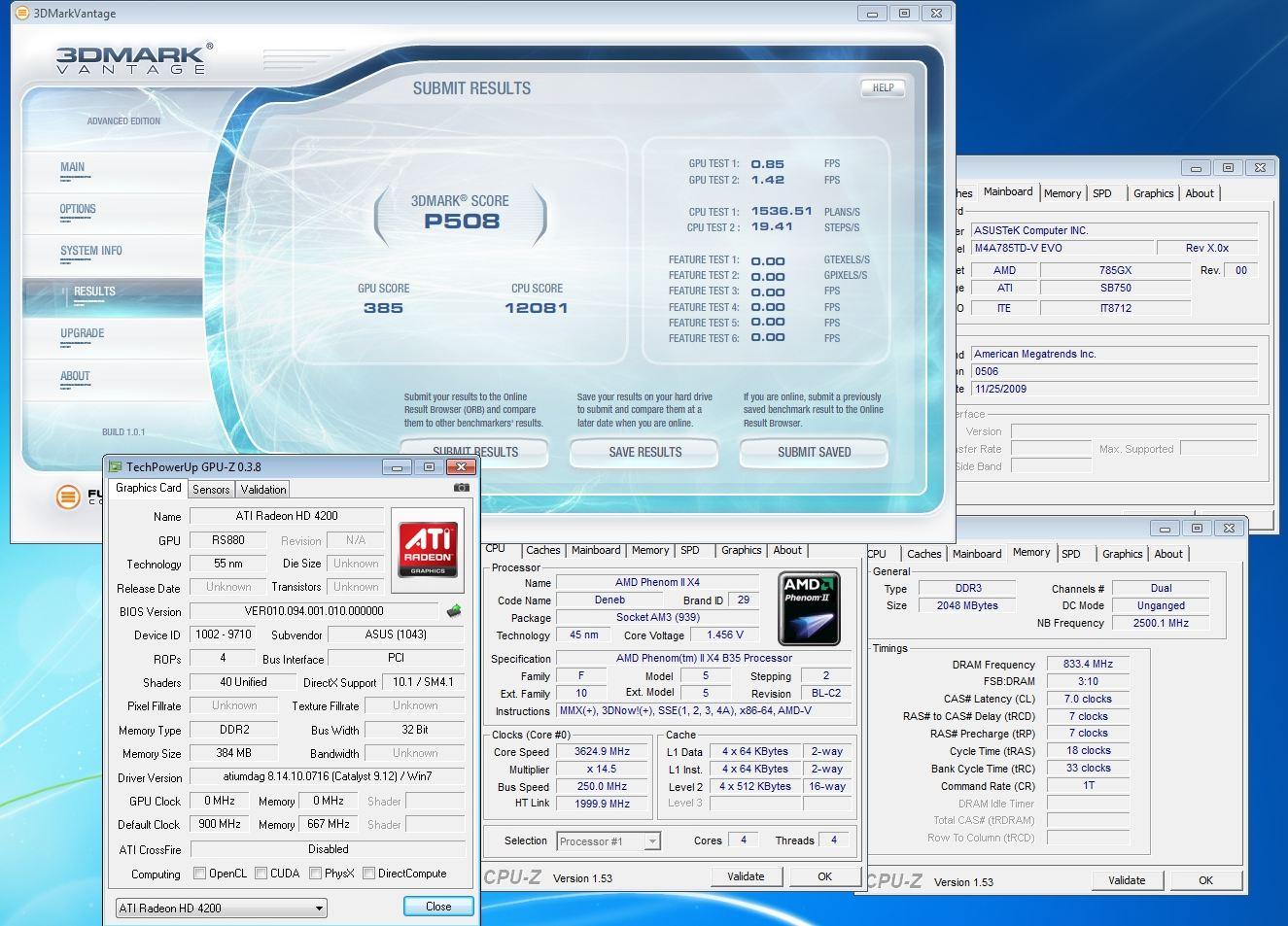Viewport: 1288px width, 926px height.
Task: Enable the OpenCL checkbox
Action: pyautogui.click(x=199, y=874)
